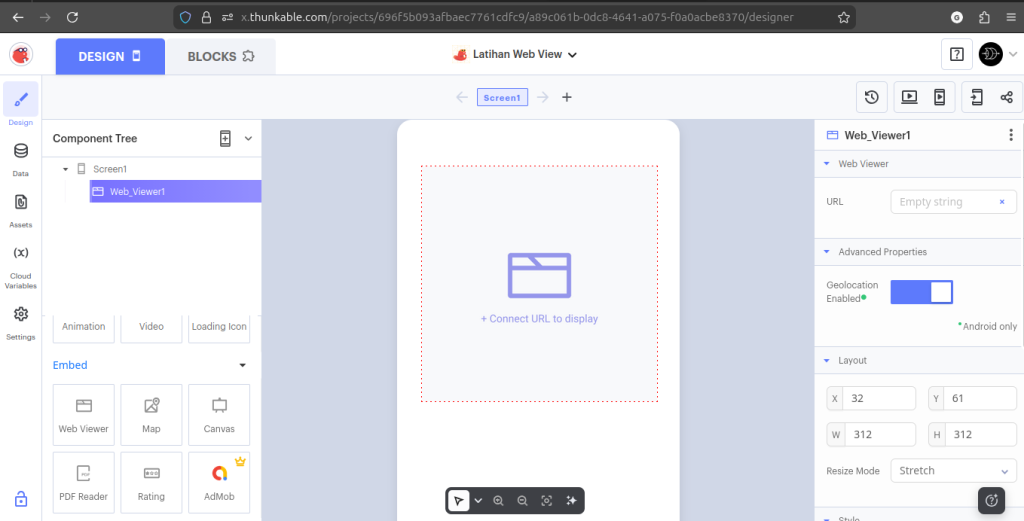Open the Assets panel in sidebar
1024x521 pixels.
coord(21,208)
